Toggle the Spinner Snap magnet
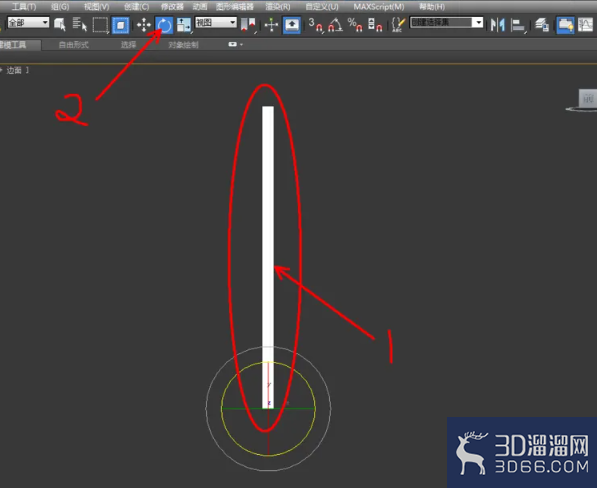 tap(375, 25)
